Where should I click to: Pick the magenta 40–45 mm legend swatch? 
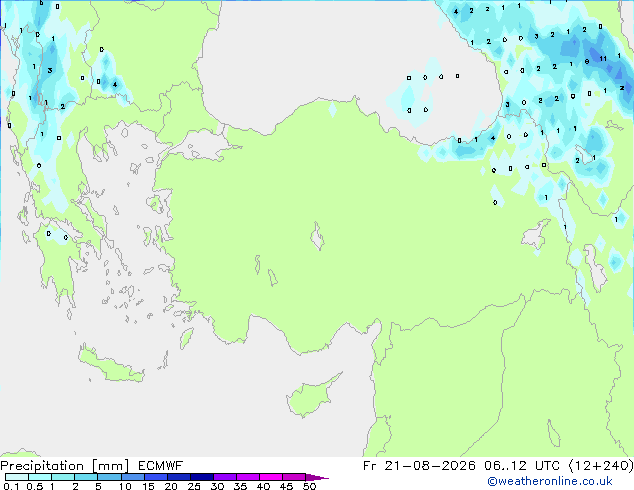coord(271,477)
